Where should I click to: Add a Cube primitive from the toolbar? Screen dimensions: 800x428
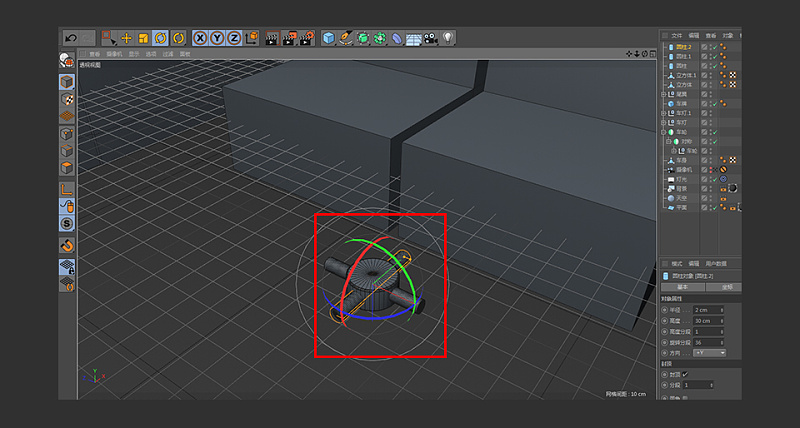[329, 38]
